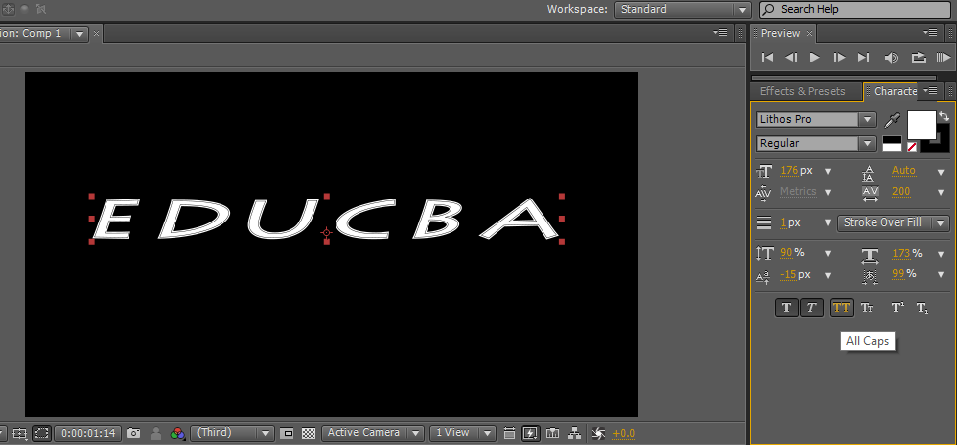Open (Third) resolution dropdown
The image size is (957, 445).
(x=232, y=433)
